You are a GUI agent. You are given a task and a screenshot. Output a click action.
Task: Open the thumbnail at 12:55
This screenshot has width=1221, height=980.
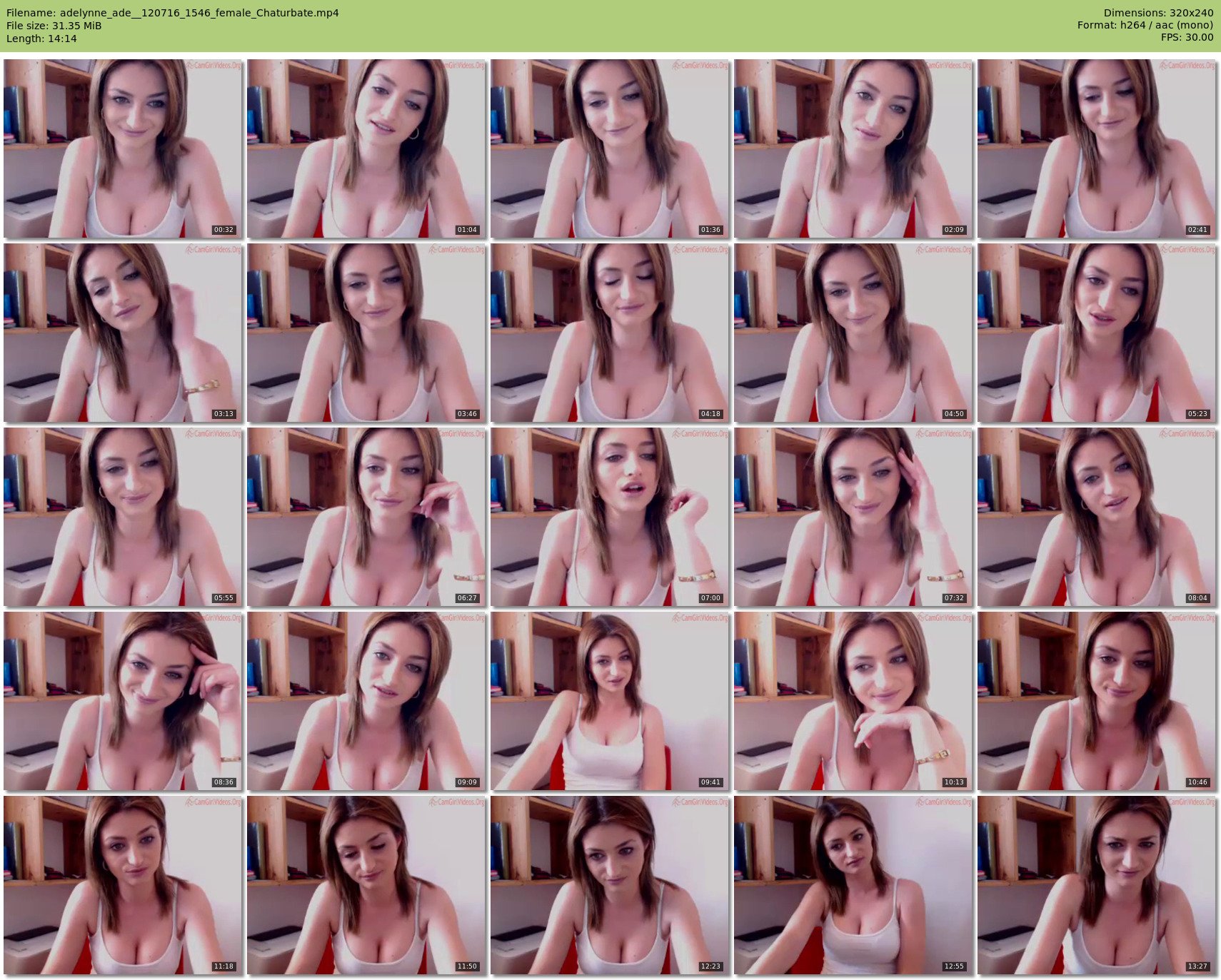853,885
